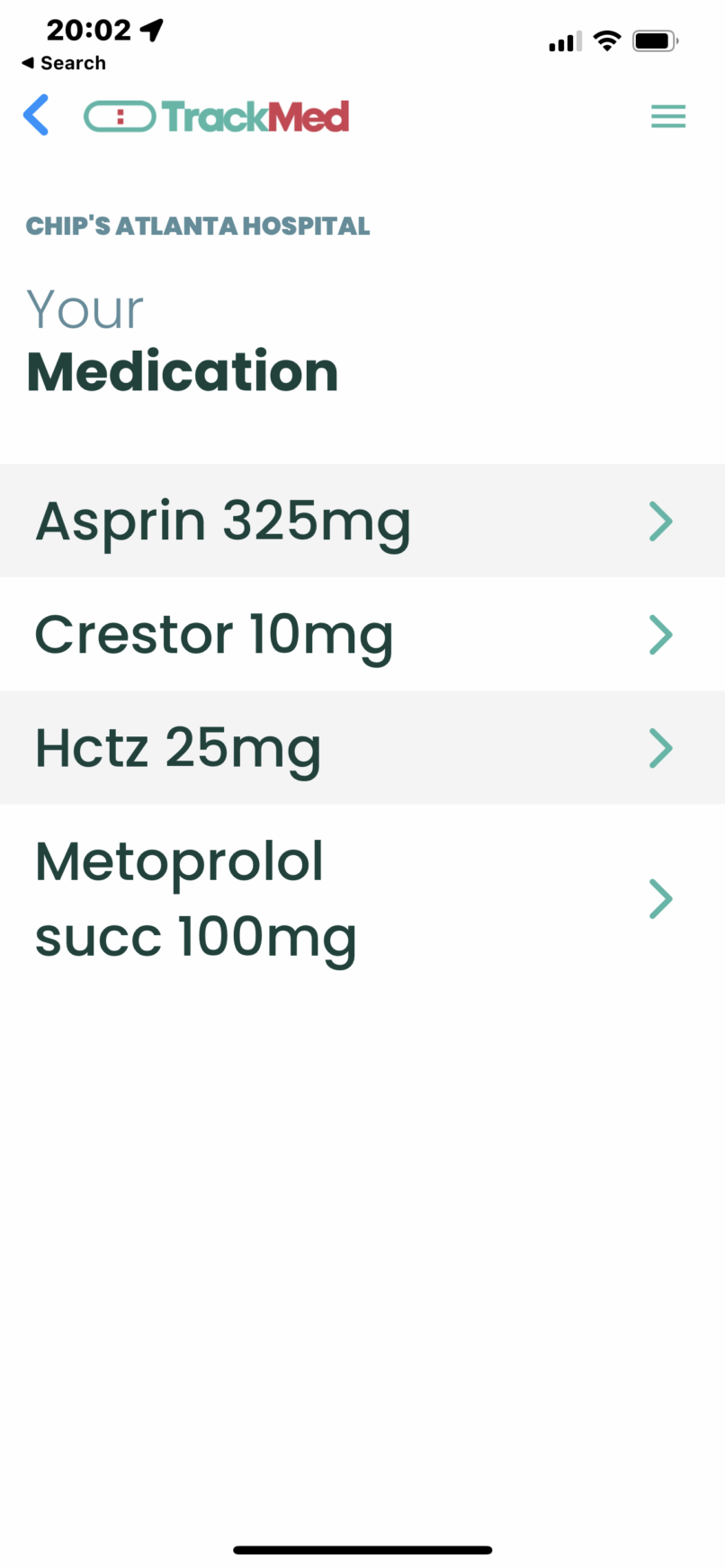Click the cellular signal bars icon

point(565,41)
